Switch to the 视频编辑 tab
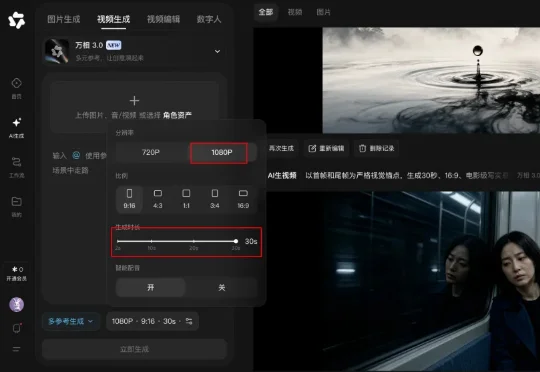Image resolution: width=540 pixels, height=372 pixels. [163, 19]
